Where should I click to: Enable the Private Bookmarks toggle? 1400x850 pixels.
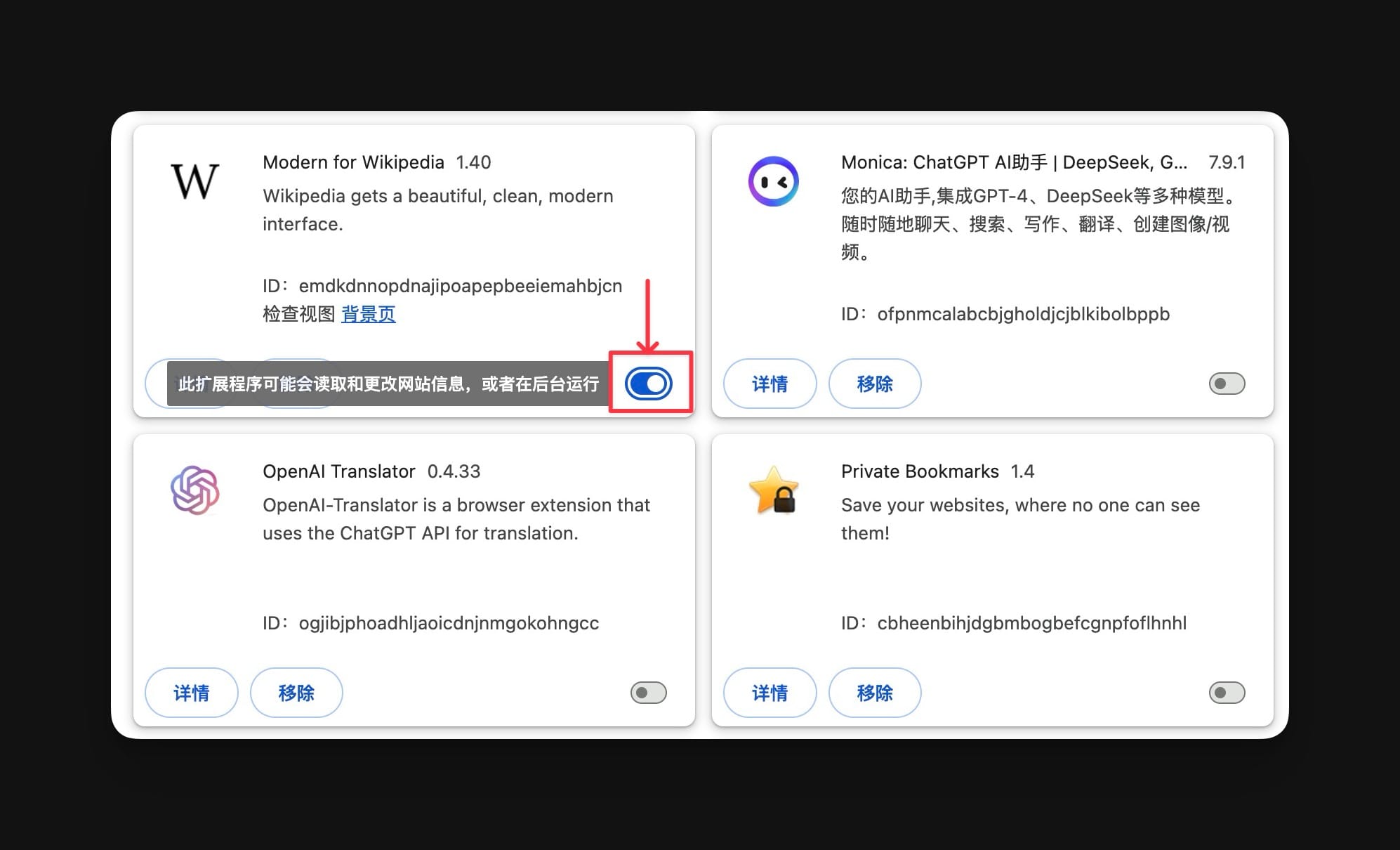tap(1227, 693)
